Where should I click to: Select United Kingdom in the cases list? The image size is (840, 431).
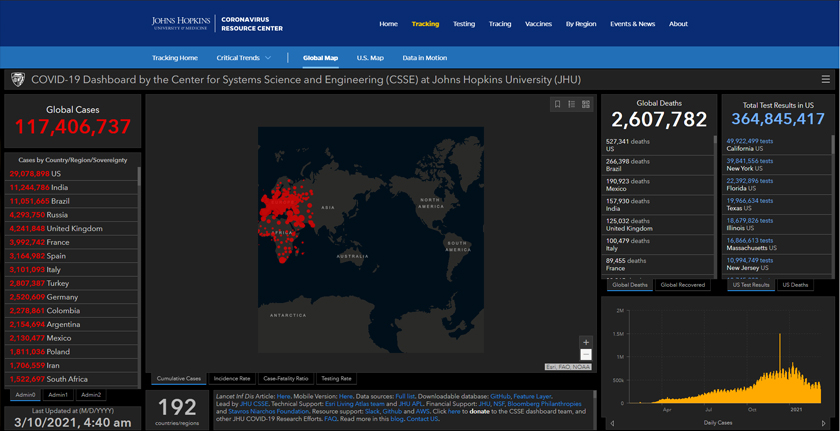(x=71, y=229)
